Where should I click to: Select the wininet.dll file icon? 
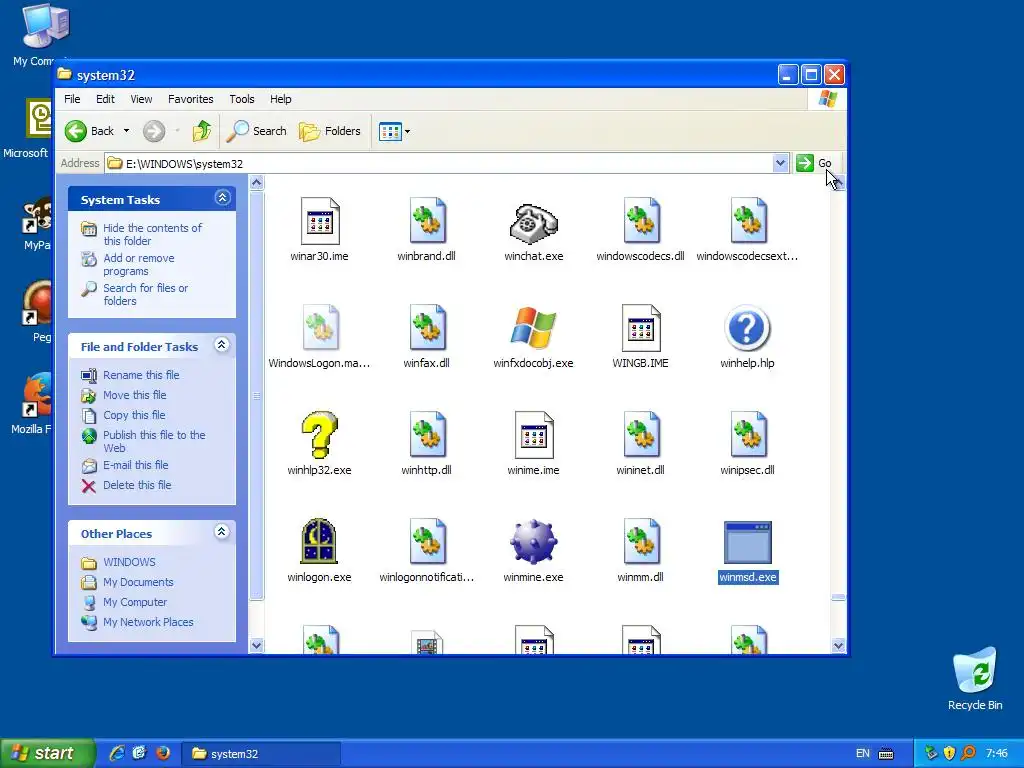coord(641,435)
